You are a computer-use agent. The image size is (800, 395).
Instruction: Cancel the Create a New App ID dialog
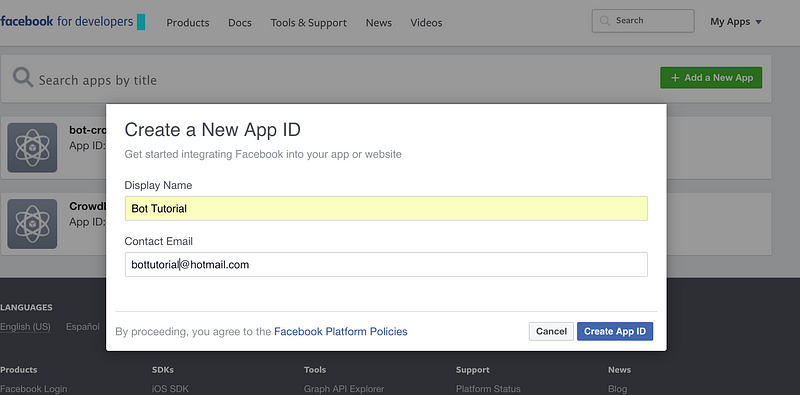pos(551,331)
